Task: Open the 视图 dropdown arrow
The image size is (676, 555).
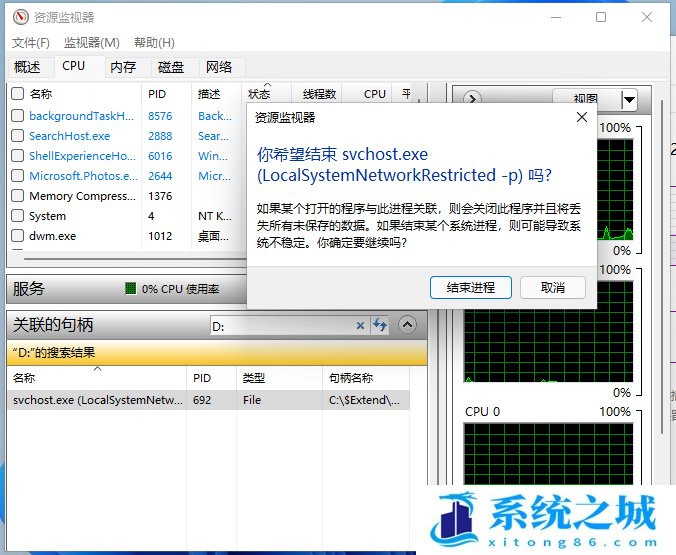Action: tap(629, 99)
